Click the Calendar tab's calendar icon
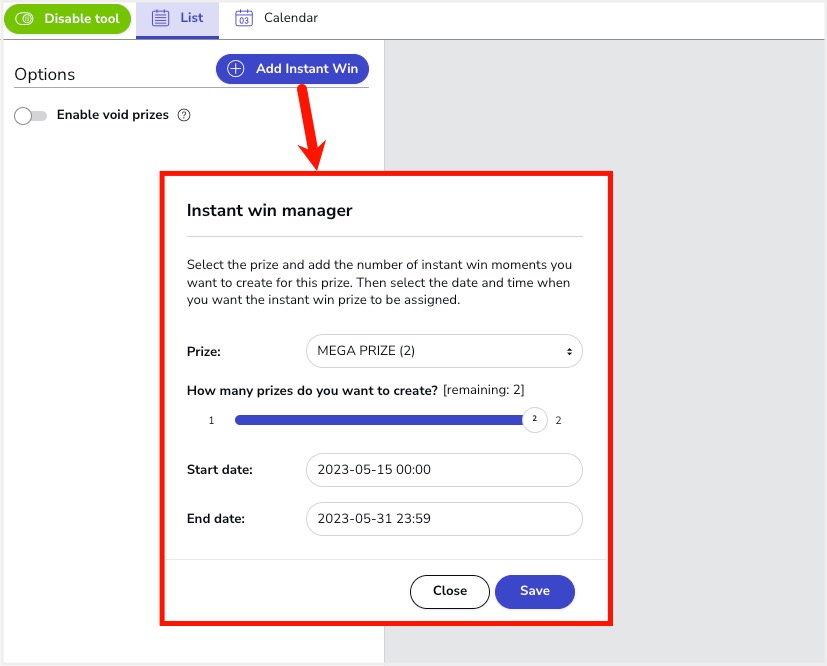Viewport: 827px width, 666px height. pyautogui.click(x=243, y=18)
